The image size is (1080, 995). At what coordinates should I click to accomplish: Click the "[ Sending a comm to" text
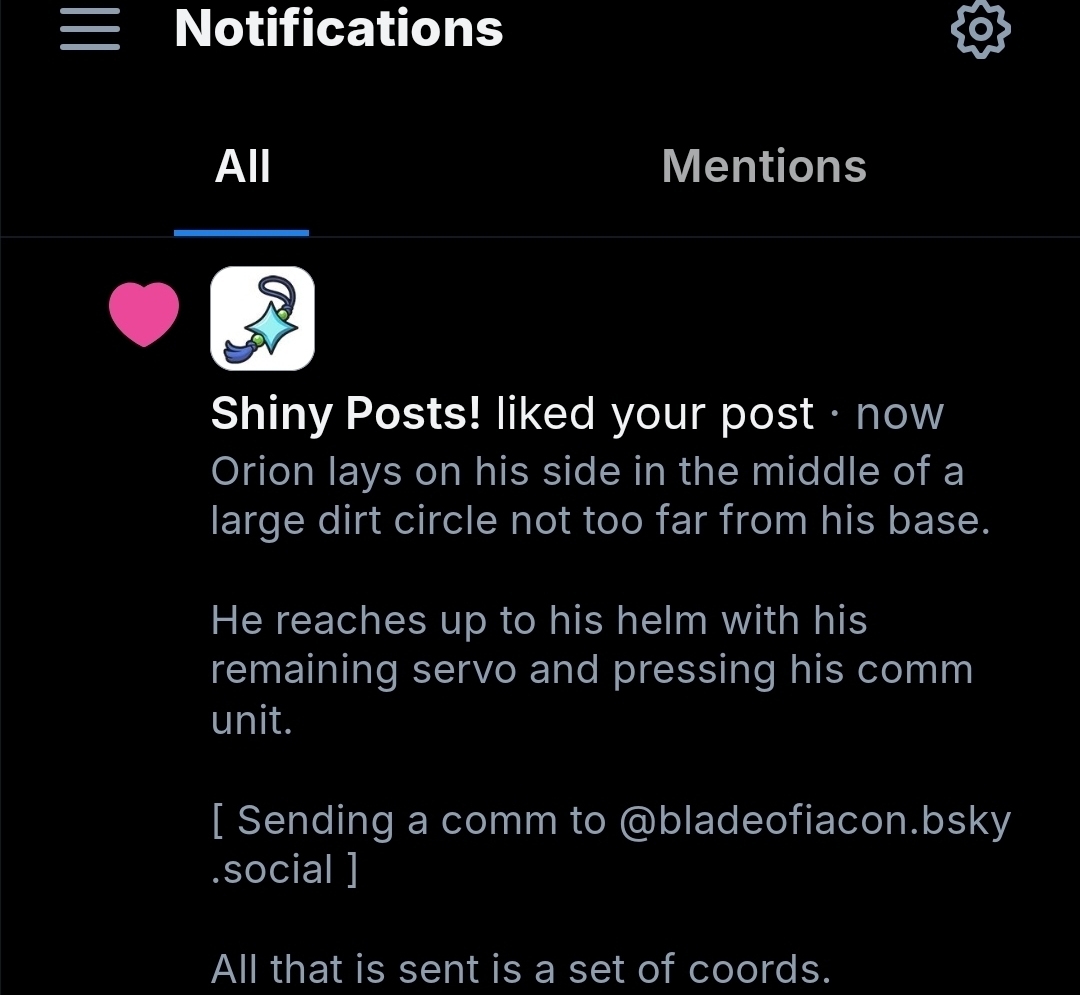408,821
